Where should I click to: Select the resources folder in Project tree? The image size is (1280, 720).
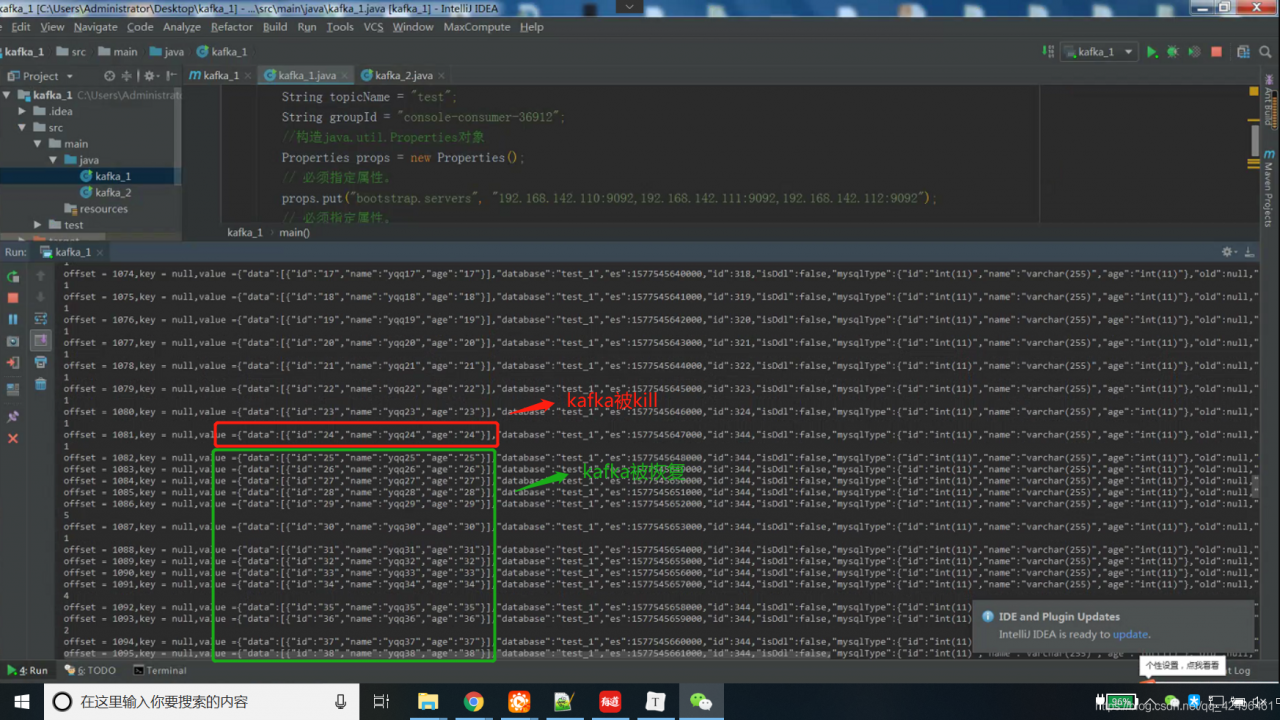pos(95,209)
